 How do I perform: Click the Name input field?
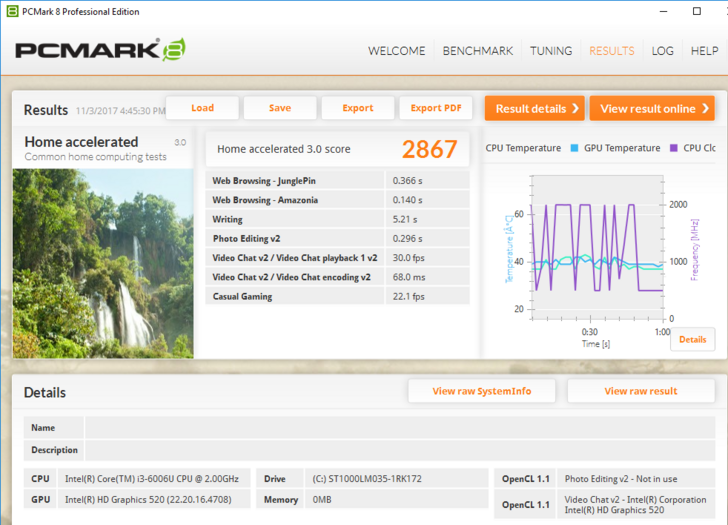pyautogui.click(x=400, y=428)
